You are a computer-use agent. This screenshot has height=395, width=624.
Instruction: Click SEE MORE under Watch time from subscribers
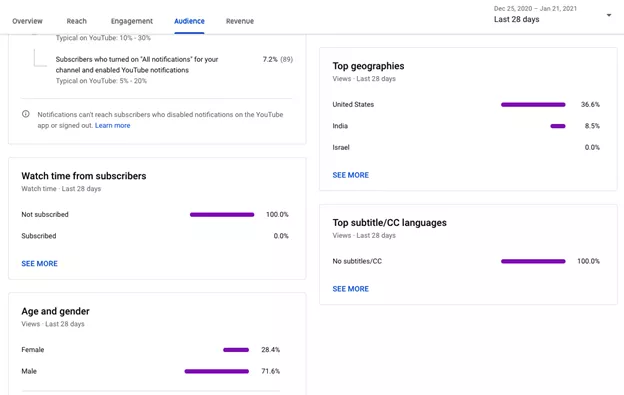point(39,263)
